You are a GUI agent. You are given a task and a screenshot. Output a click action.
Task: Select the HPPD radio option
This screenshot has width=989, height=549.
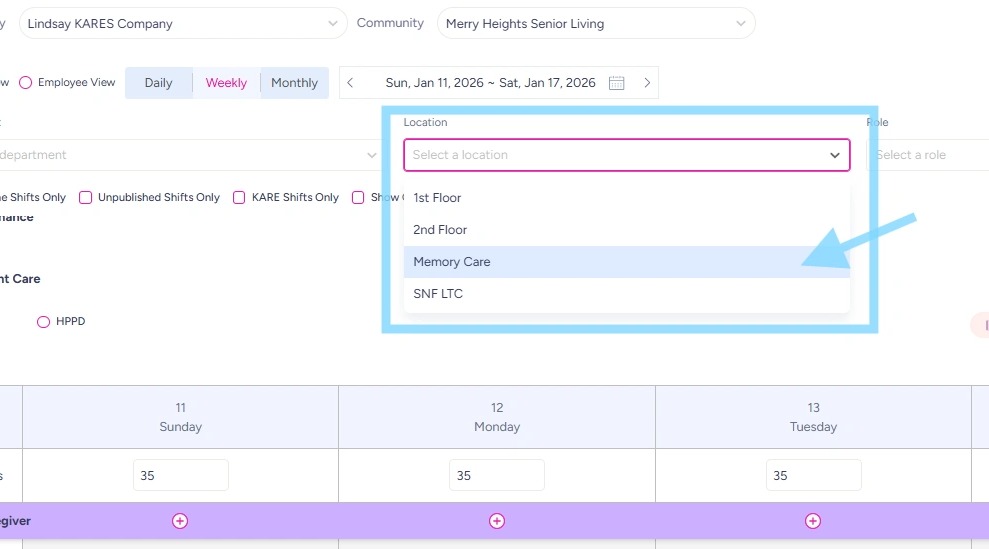(43, 322)
